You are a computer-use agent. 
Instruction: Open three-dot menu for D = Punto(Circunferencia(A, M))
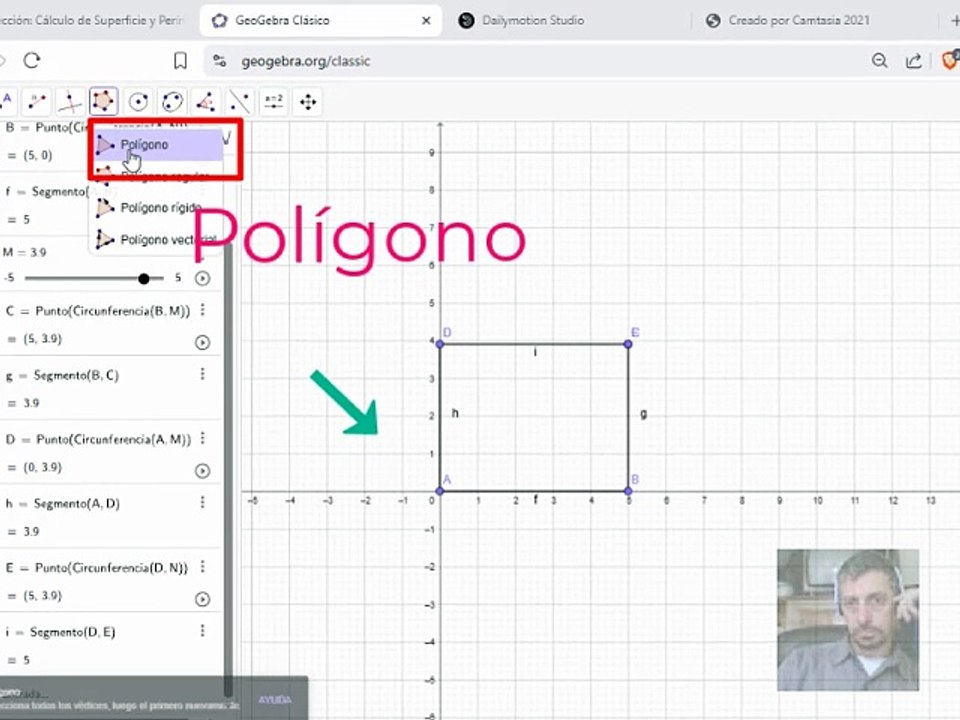203,438
